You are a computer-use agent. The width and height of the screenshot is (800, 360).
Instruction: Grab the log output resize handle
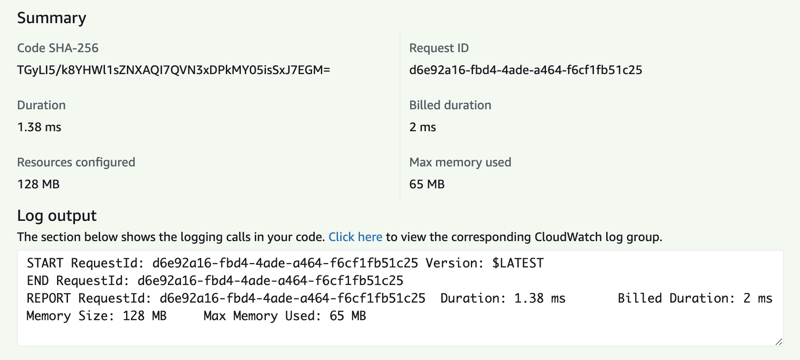tap(778, 342)
